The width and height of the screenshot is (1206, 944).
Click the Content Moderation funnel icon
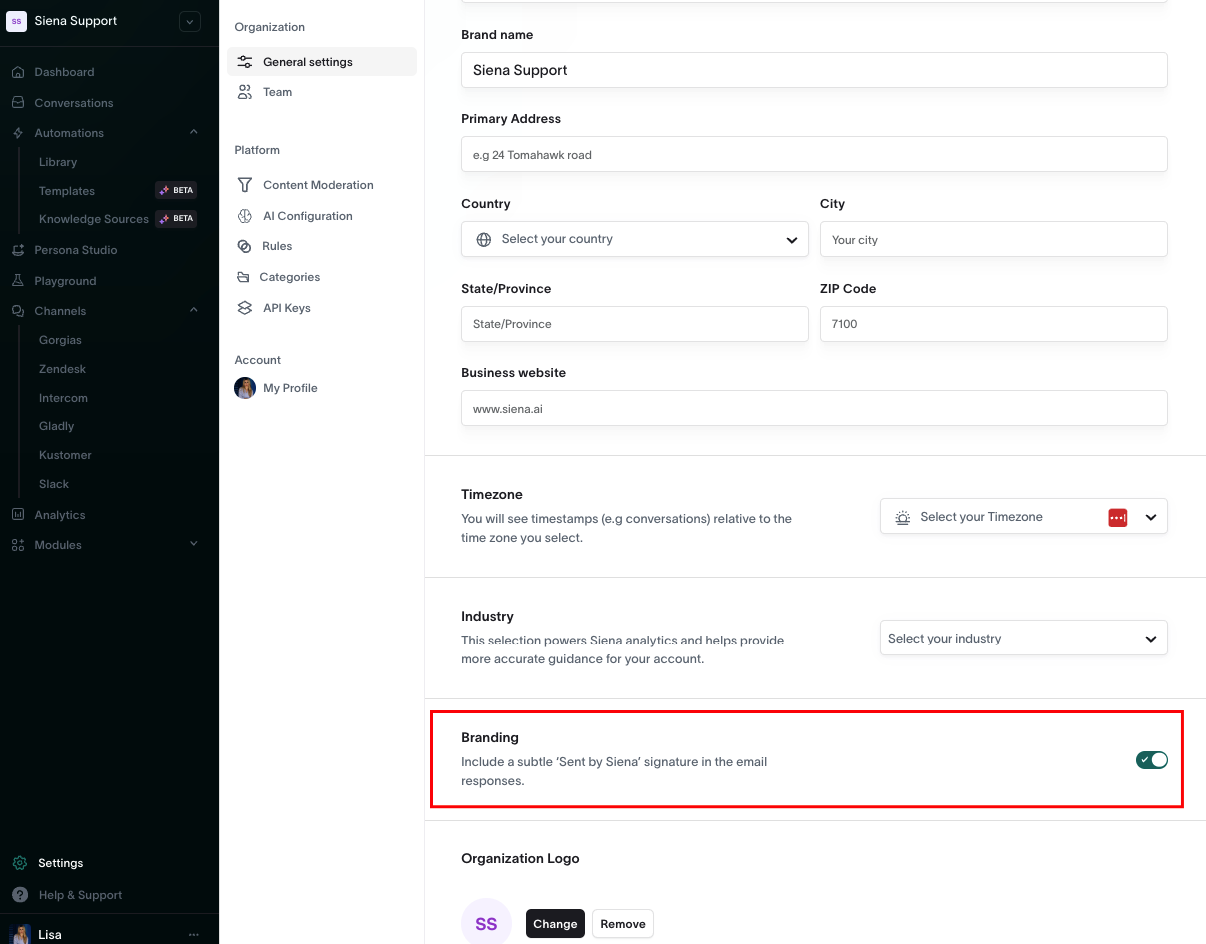245,185
